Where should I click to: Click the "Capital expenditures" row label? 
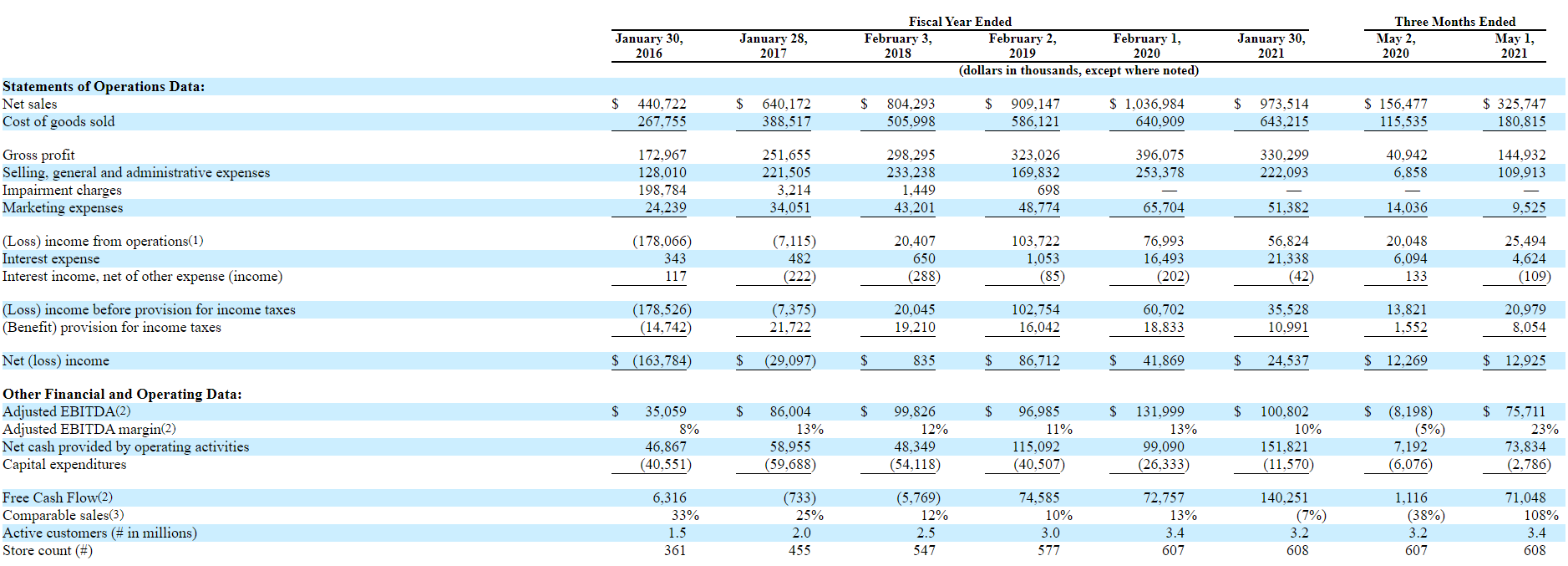coord(64,464)
